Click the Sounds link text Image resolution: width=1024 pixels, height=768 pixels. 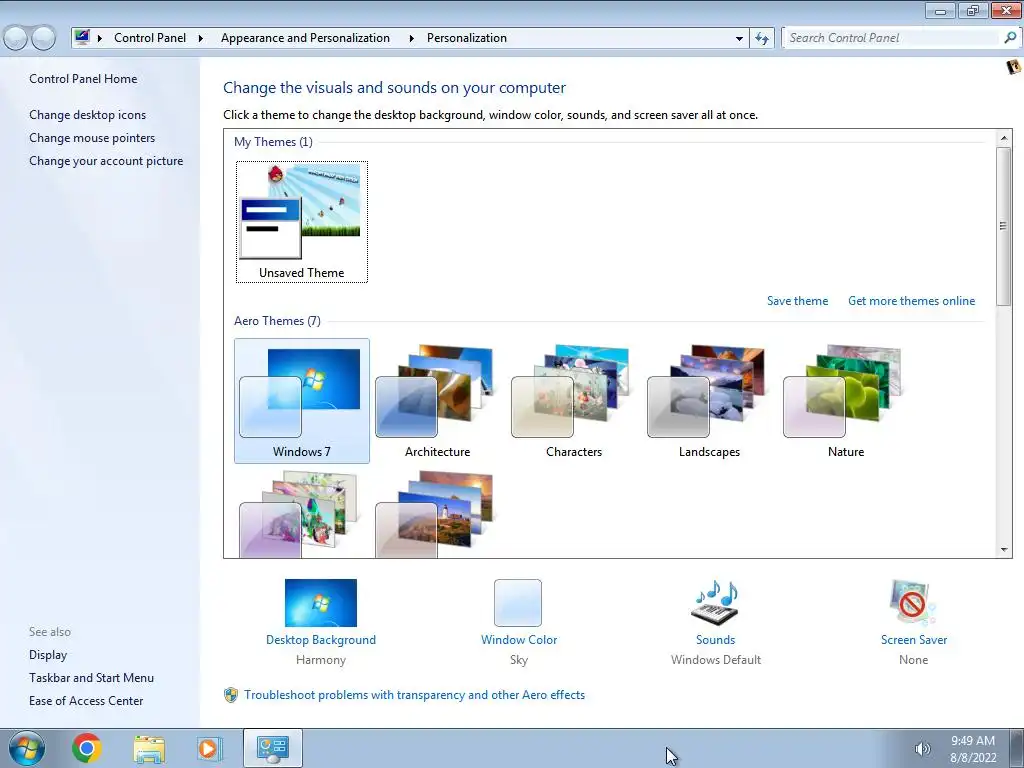click(x=716, y=640)
